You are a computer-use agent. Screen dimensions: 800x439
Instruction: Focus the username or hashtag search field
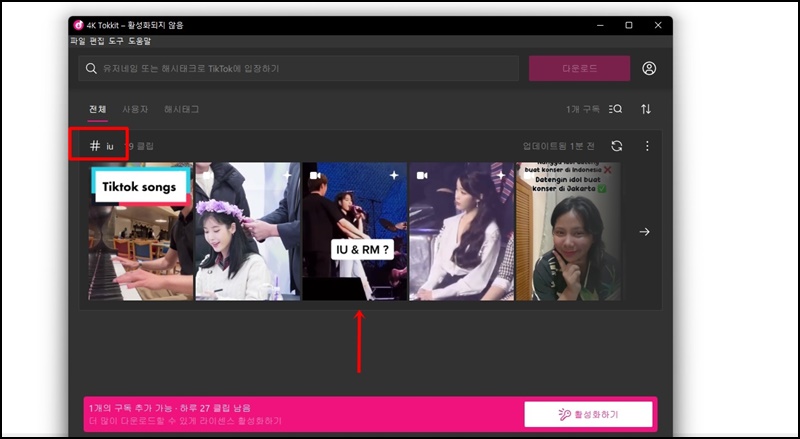point(298,68)
